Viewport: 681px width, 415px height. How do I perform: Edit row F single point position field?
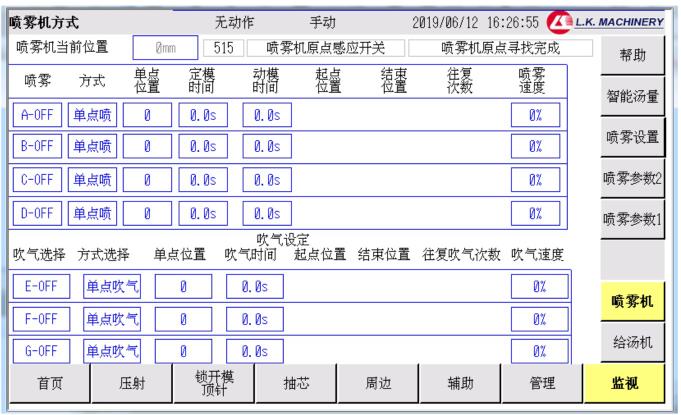pyautogui.click(x=183, y=319)
